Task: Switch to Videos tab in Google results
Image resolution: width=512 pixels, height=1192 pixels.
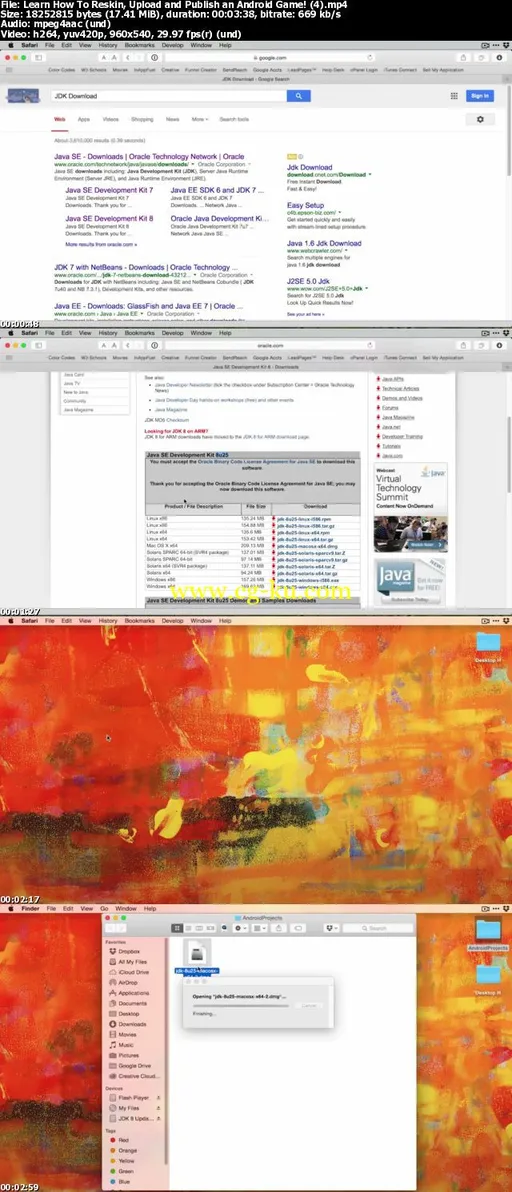Action: point(110,119)
